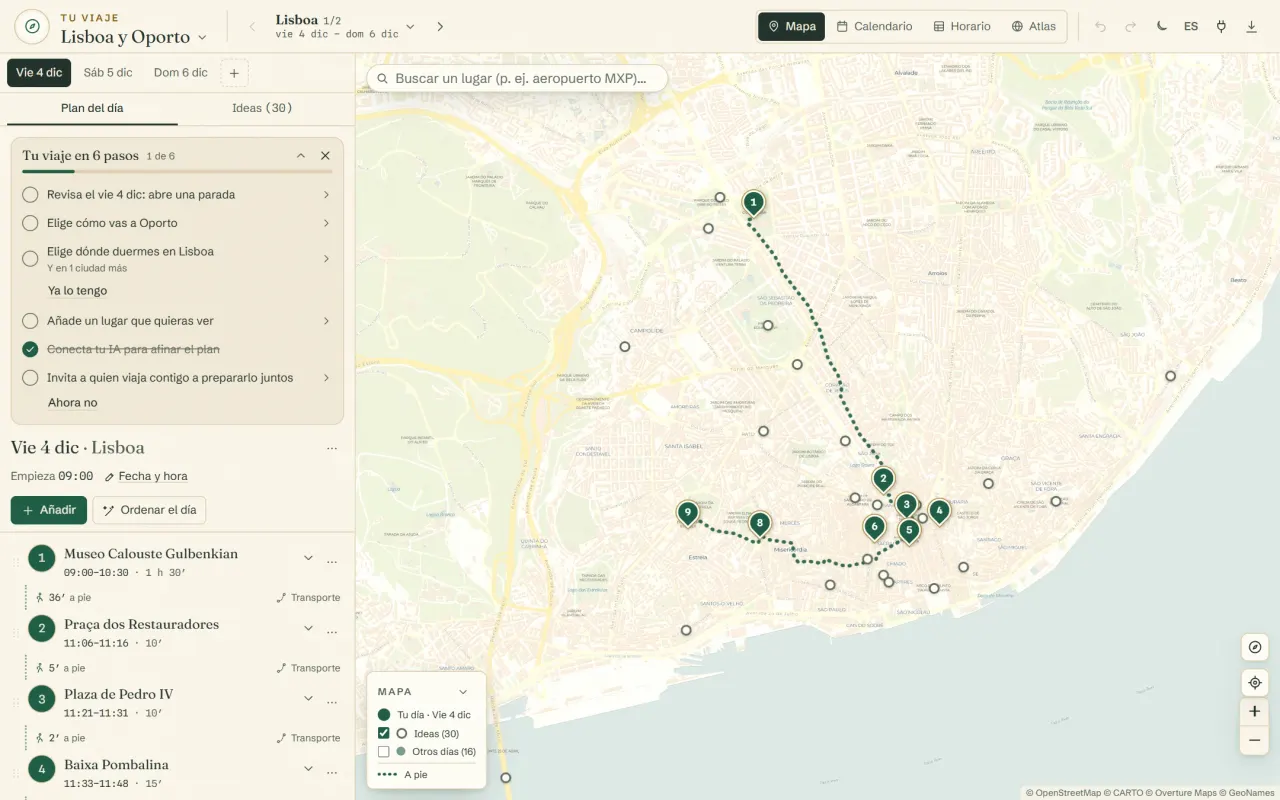Collapse the Mapa legend panel

coord(463,692)
